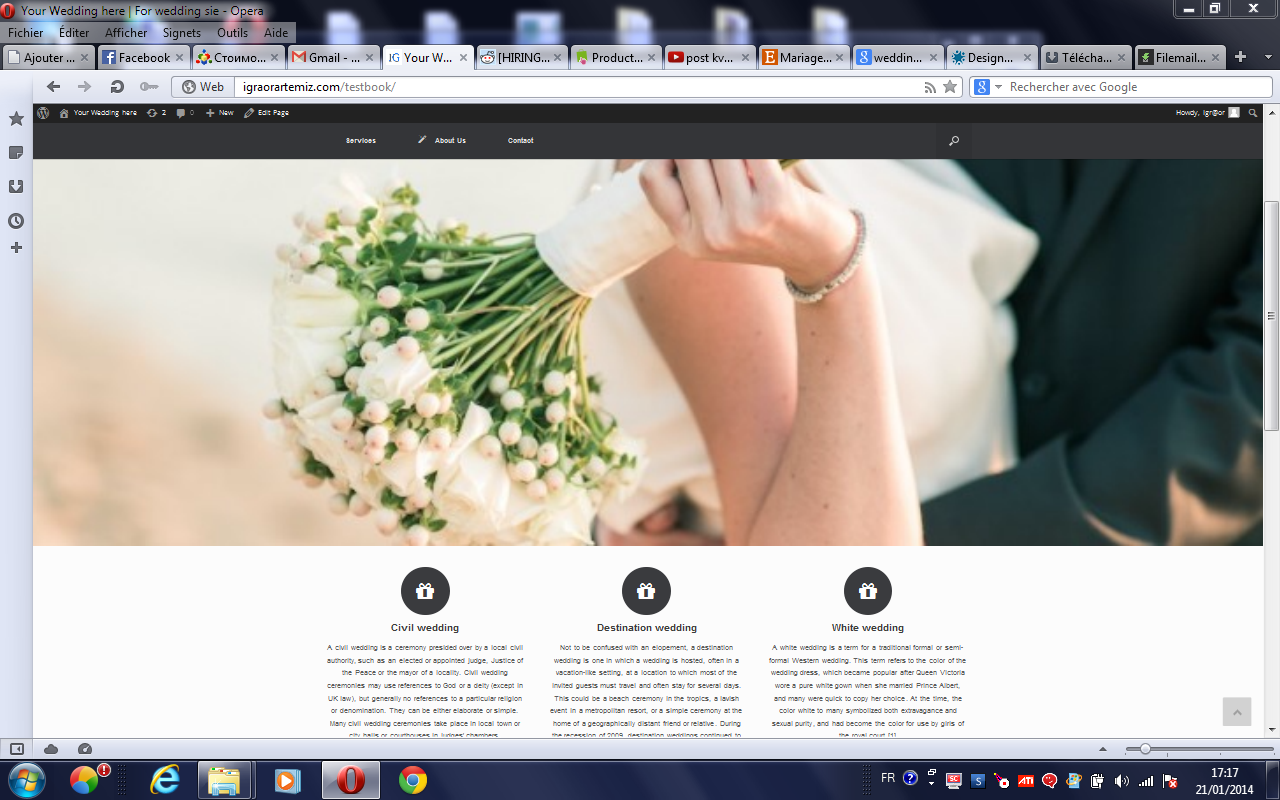Open the Opera downloads panel
Image resolution: width=1280 pixels, height=800 pixels.
[x=16, y=186]
